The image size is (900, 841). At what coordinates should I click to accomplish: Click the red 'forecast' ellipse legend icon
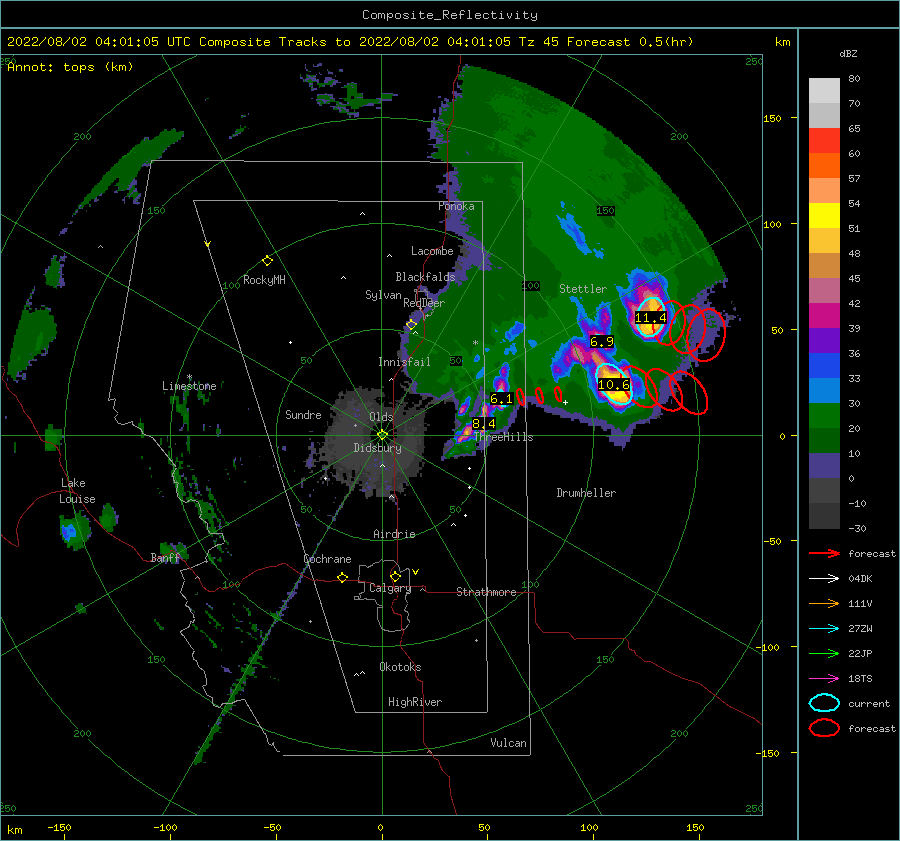pyautogui.click(x=824, y=728)
